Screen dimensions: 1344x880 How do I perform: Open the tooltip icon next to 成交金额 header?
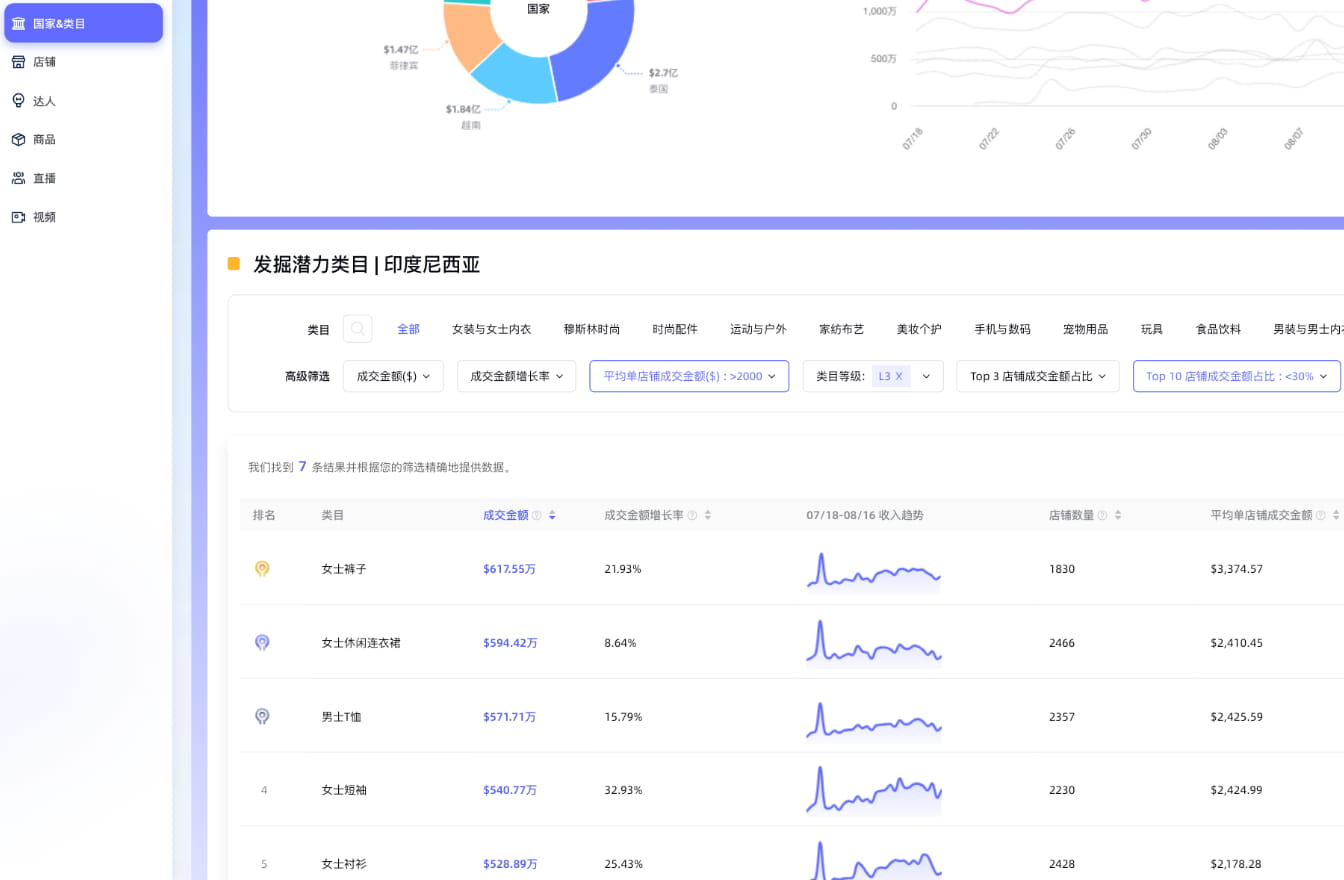537,514
